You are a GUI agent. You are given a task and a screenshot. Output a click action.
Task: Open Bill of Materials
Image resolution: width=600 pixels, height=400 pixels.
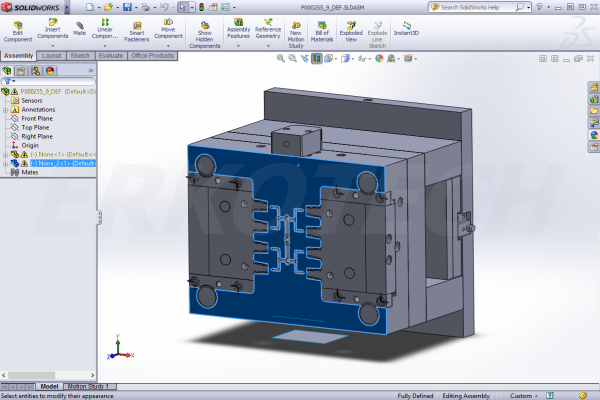click(322, 31)
